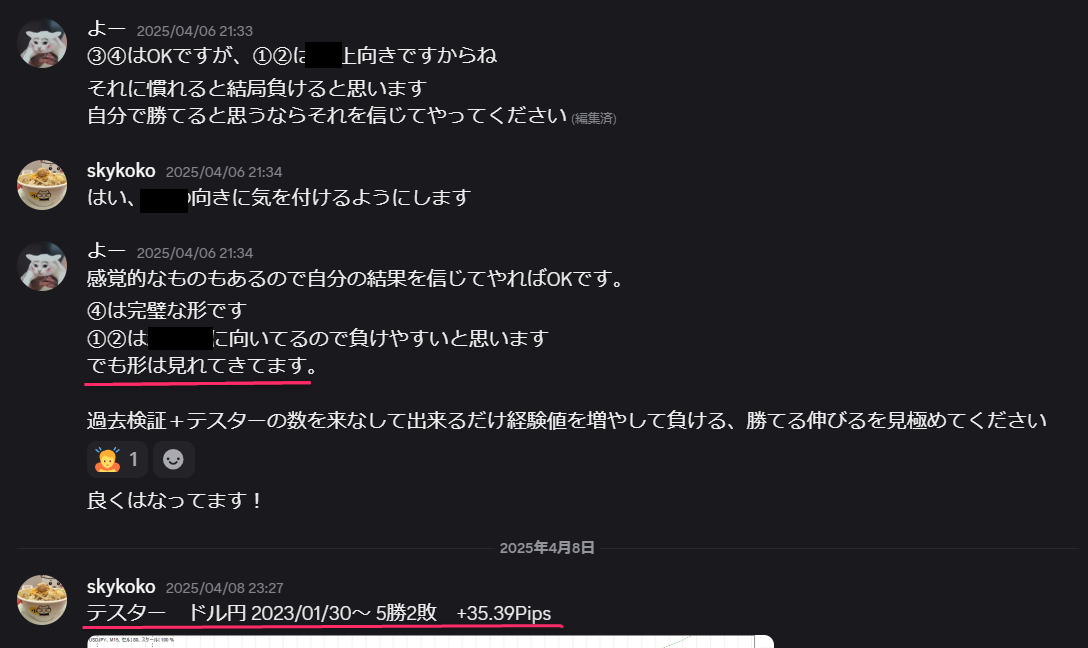Open よー's cat avatar at 21:34 message

tap(42, 266)
